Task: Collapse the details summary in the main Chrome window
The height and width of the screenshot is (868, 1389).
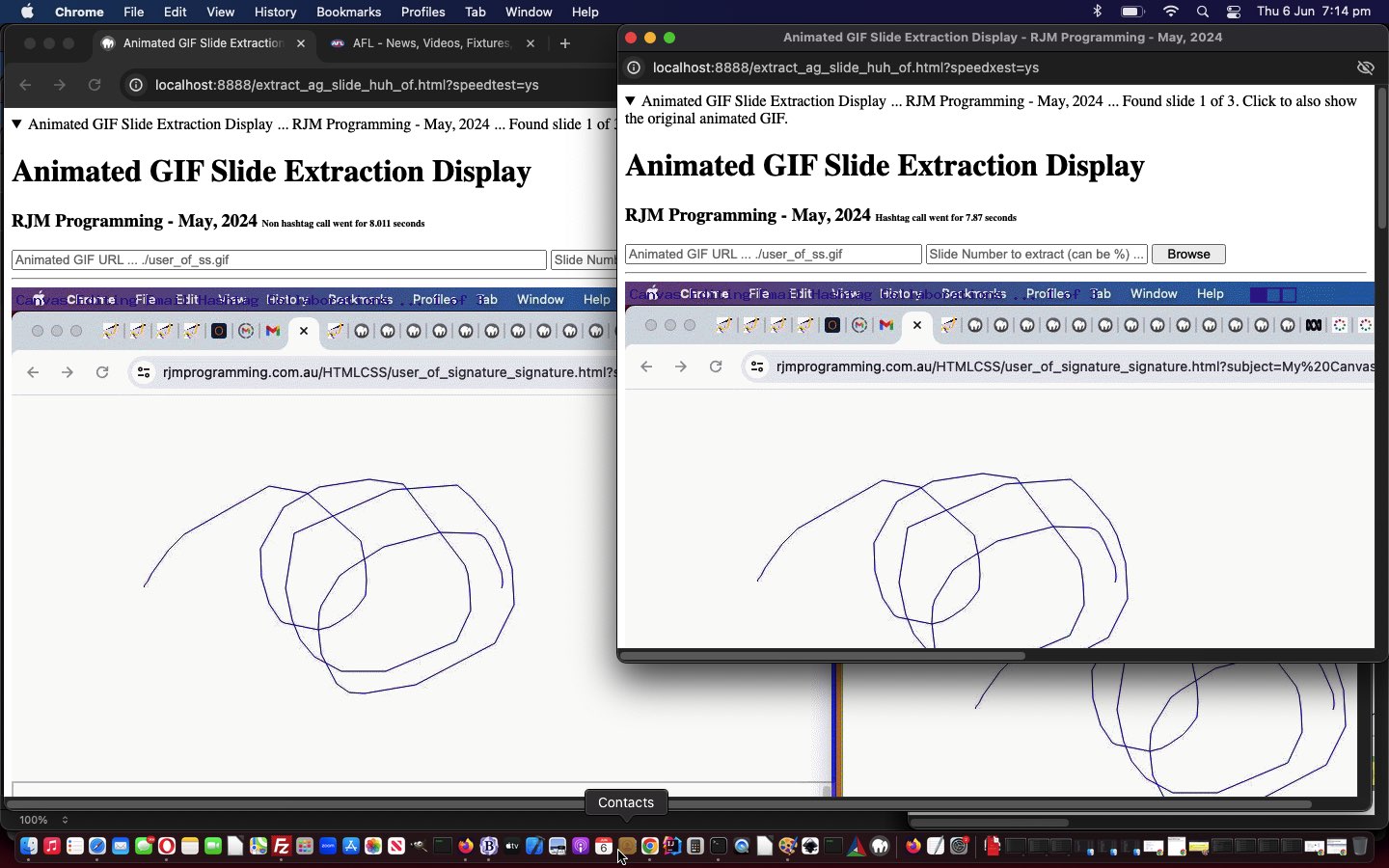Action: 16,123
